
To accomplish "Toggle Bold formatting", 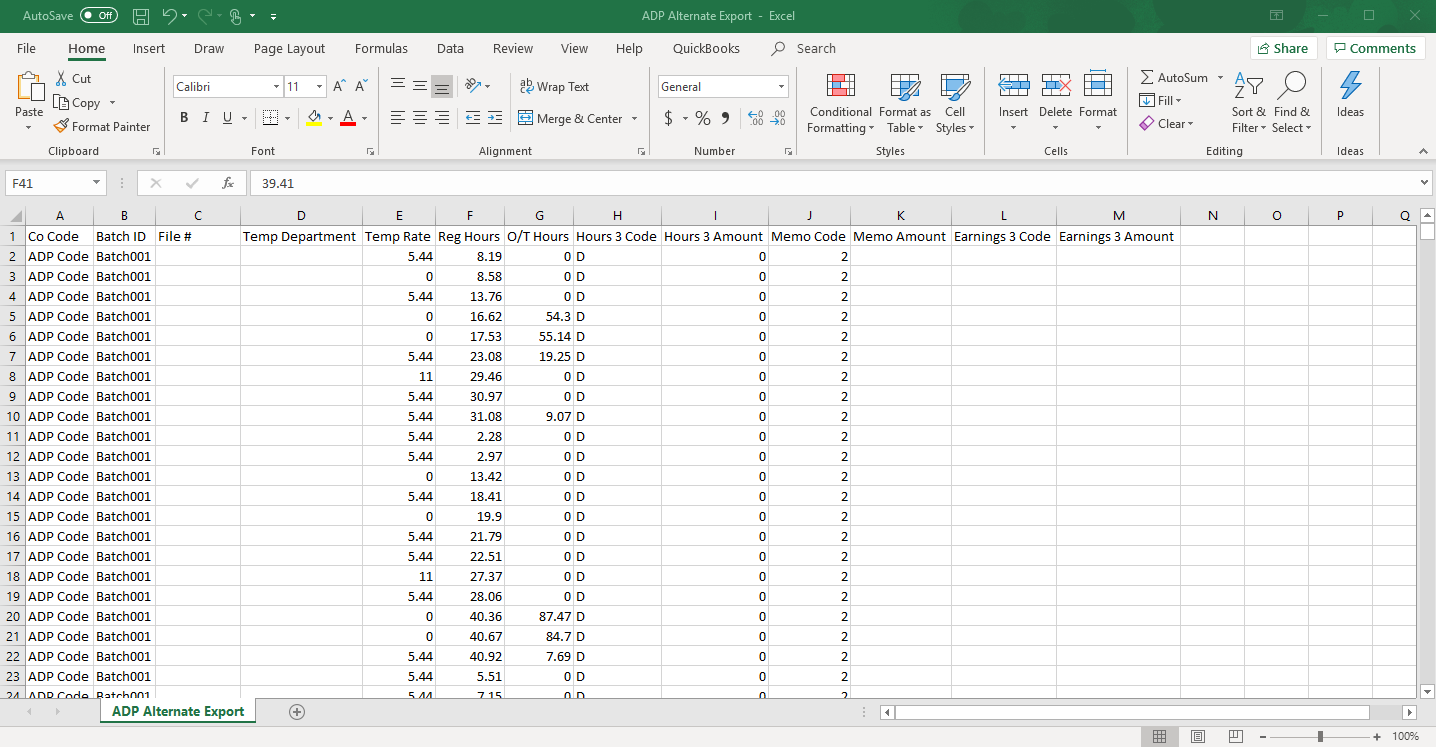I will (184, 118).
